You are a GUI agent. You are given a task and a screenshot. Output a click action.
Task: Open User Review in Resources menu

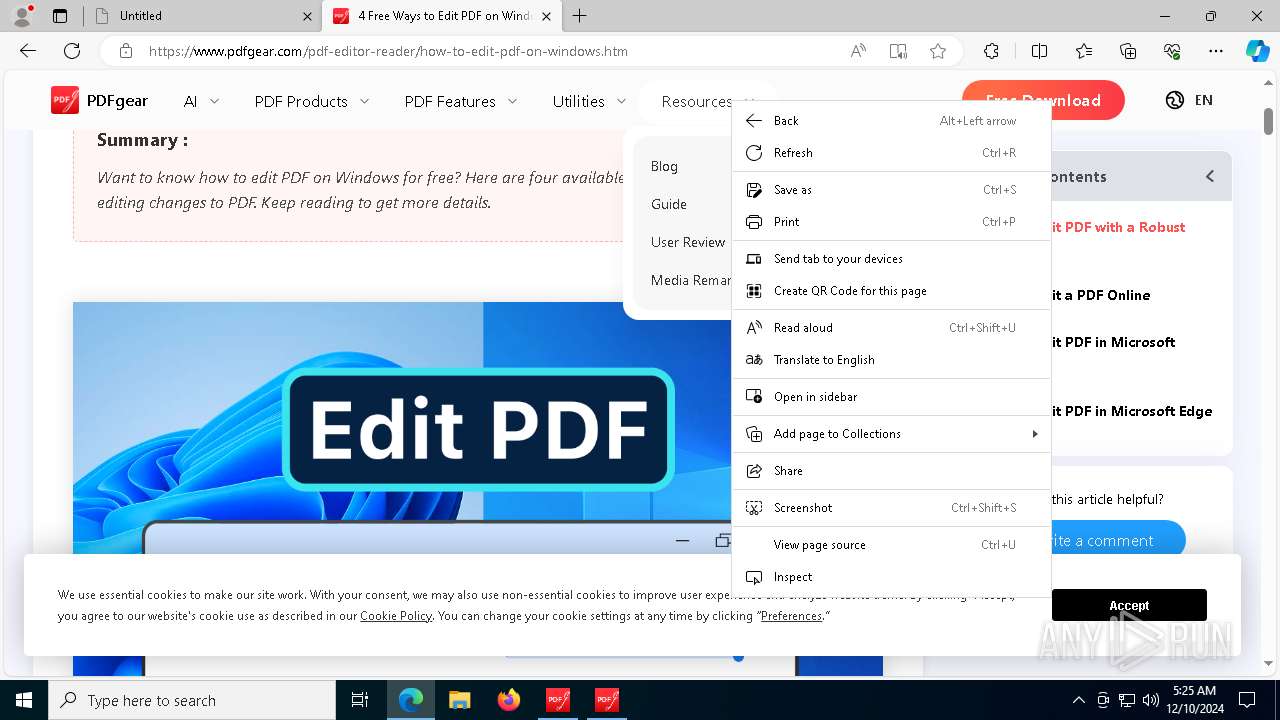pyautogui.click(x=688, y=242)
